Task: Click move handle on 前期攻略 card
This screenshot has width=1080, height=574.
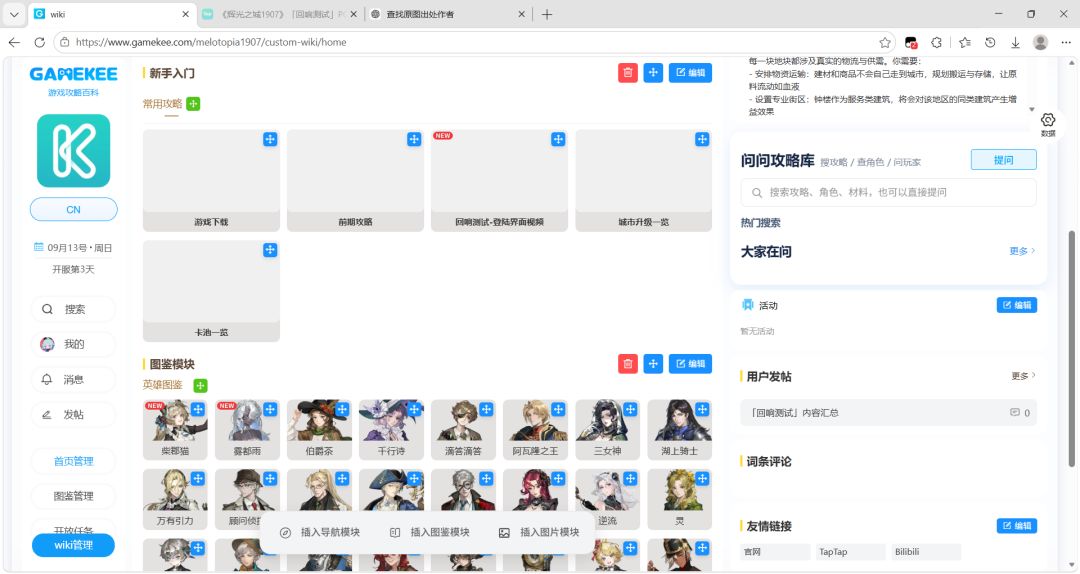Action: pos(414,139)
